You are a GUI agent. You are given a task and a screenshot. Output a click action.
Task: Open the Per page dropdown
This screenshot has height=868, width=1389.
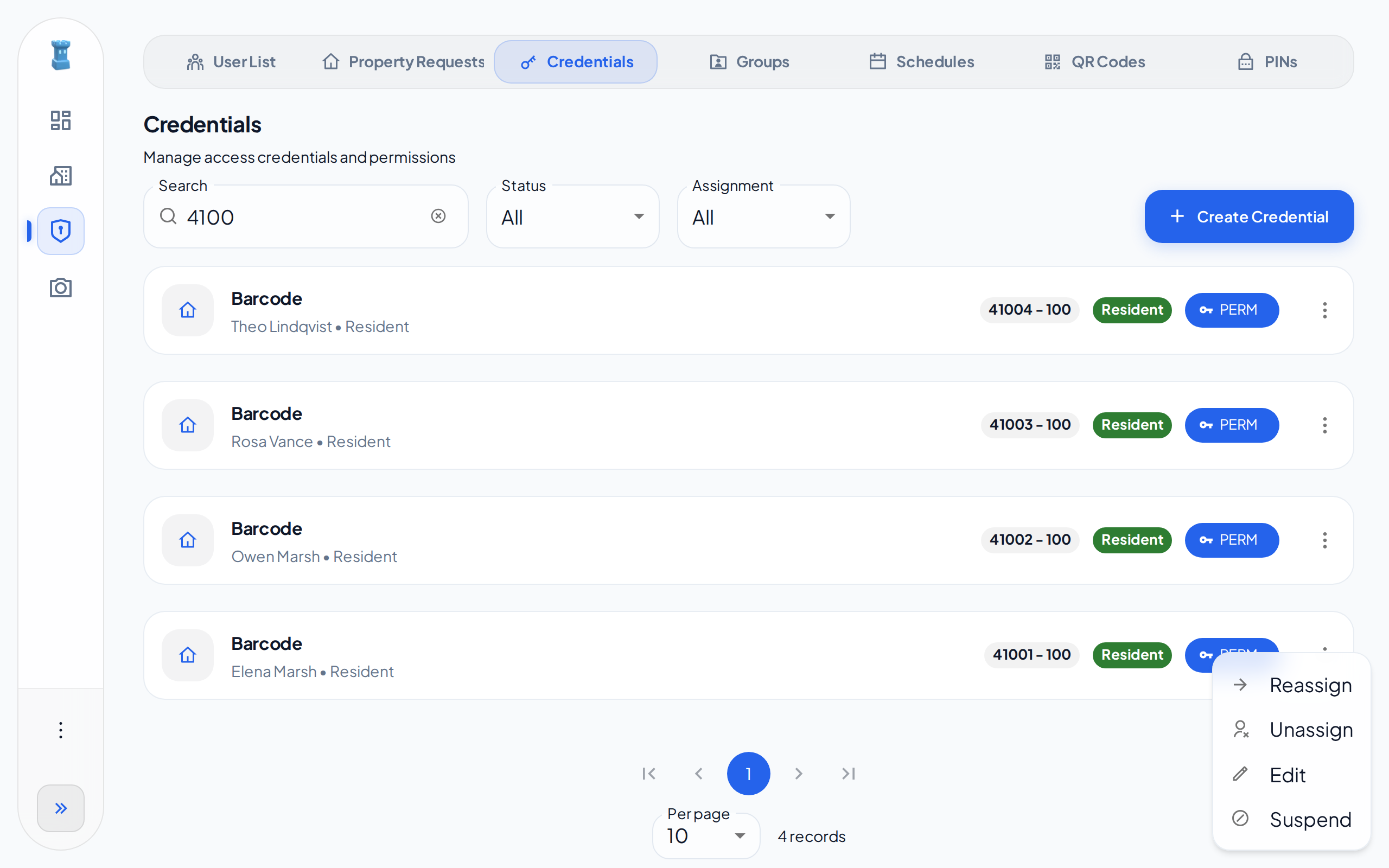tap(706, 836)
